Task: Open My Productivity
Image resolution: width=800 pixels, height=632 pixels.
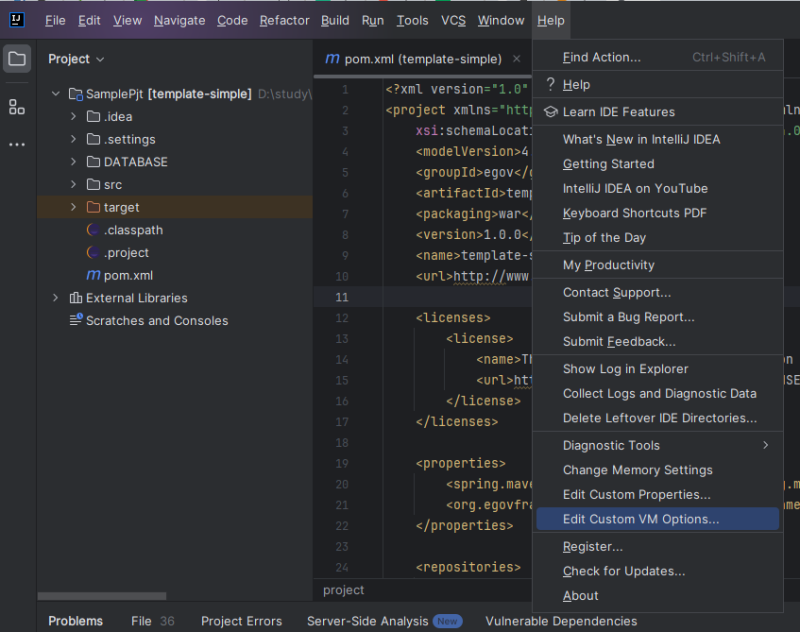Action: tap(658, 265)
